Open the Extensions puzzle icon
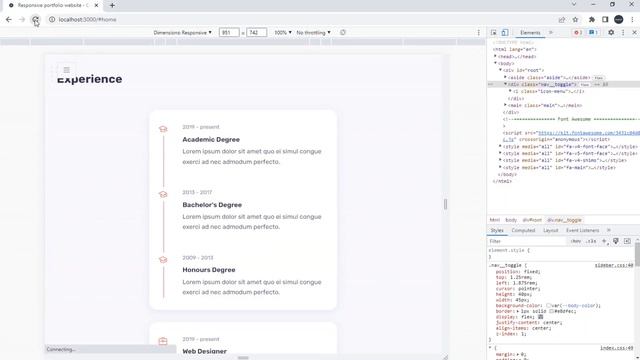Viewport: 640px width, 360px height. (592, 19)
